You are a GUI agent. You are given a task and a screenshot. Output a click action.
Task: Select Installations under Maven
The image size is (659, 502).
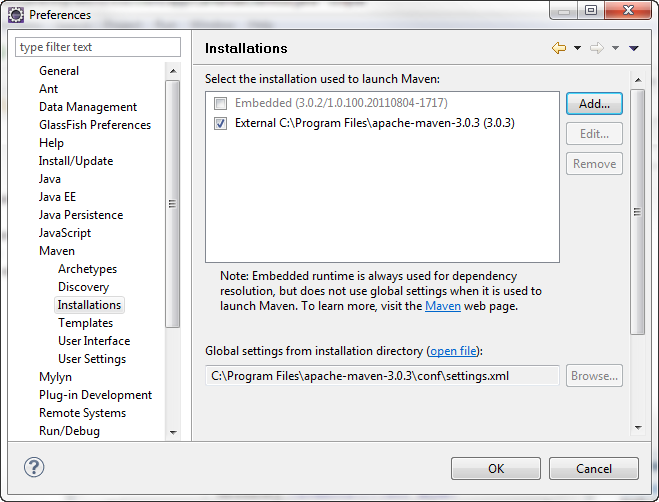coord(89,305)
